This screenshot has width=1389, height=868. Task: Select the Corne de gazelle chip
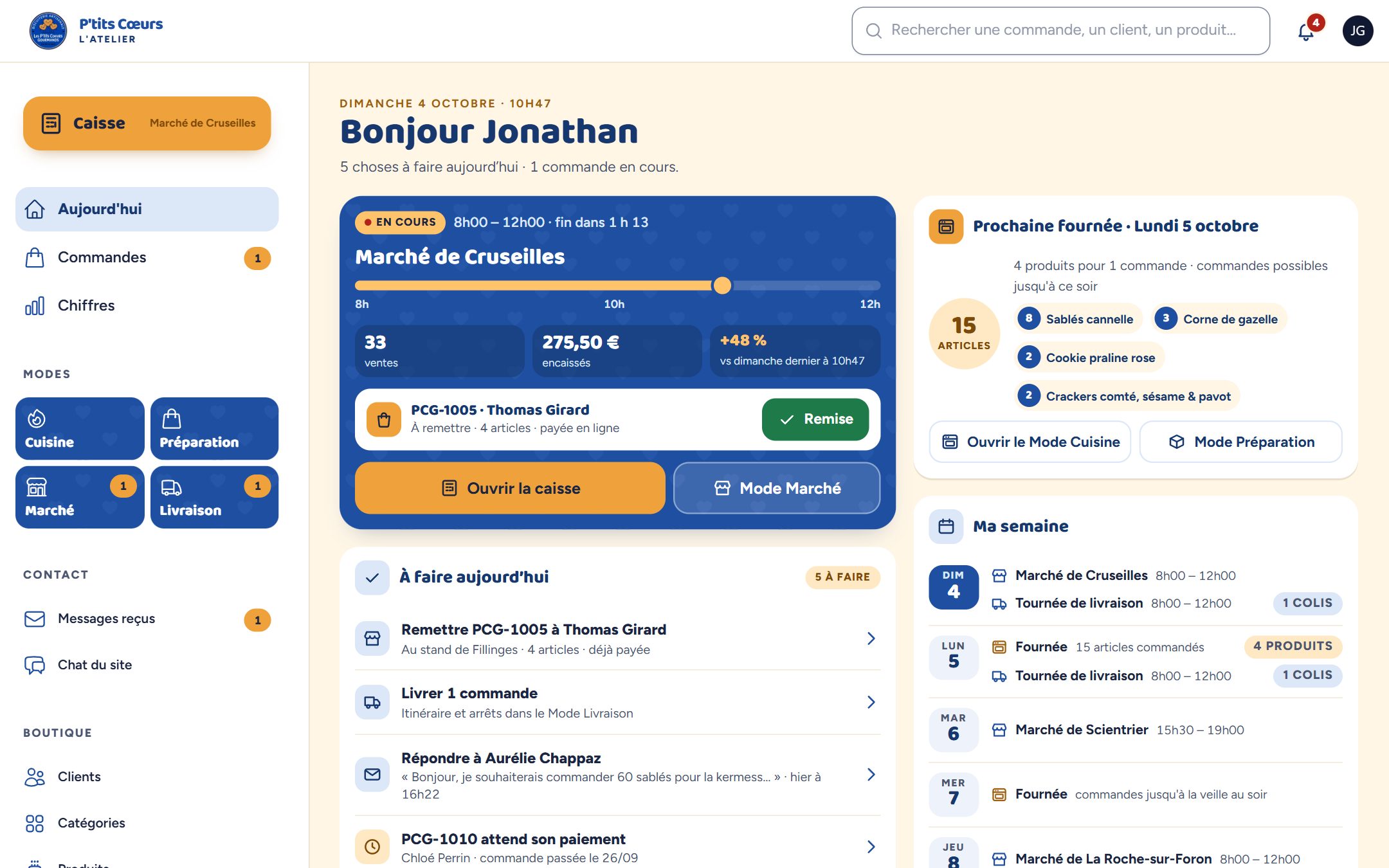(x=1219, y=319)
